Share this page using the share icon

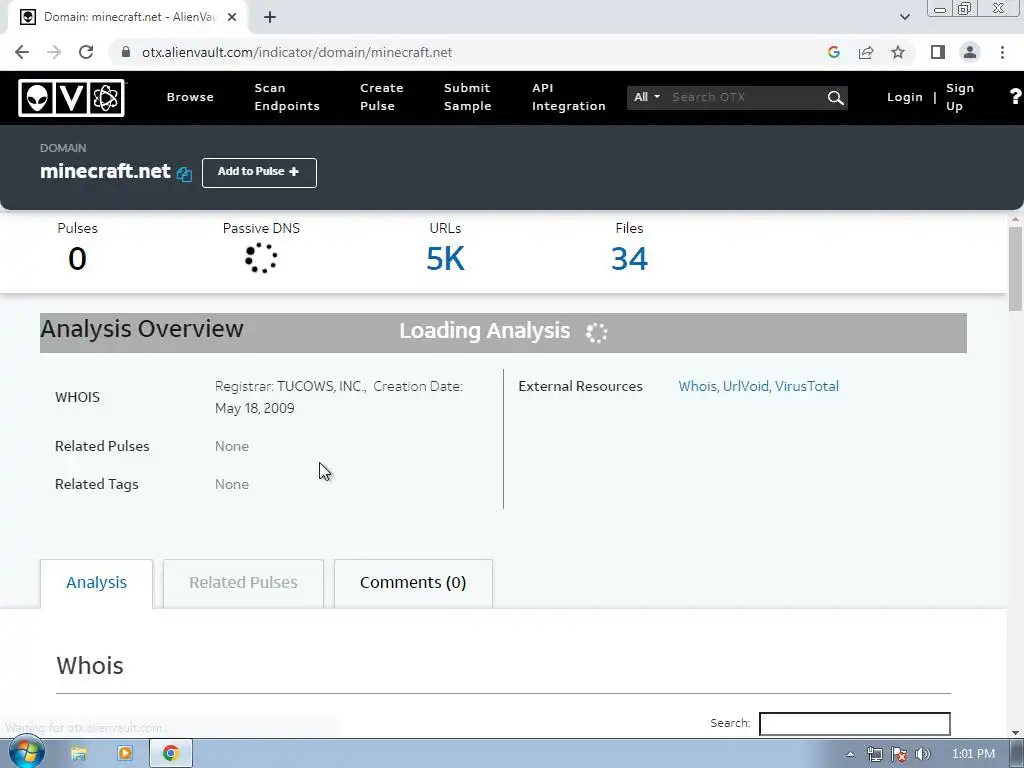coord(866,52)
